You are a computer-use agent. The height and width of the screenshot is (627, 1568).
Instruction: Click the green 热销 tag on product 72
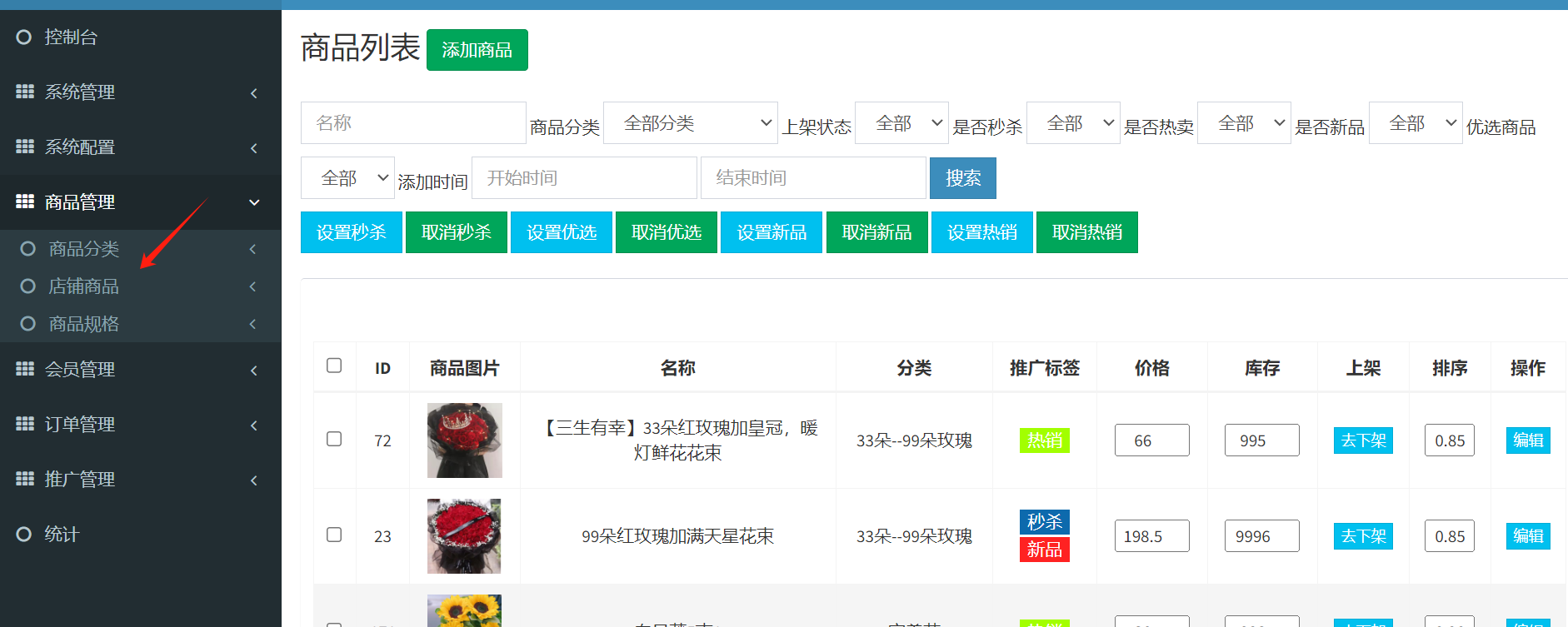pos(1044,440)
